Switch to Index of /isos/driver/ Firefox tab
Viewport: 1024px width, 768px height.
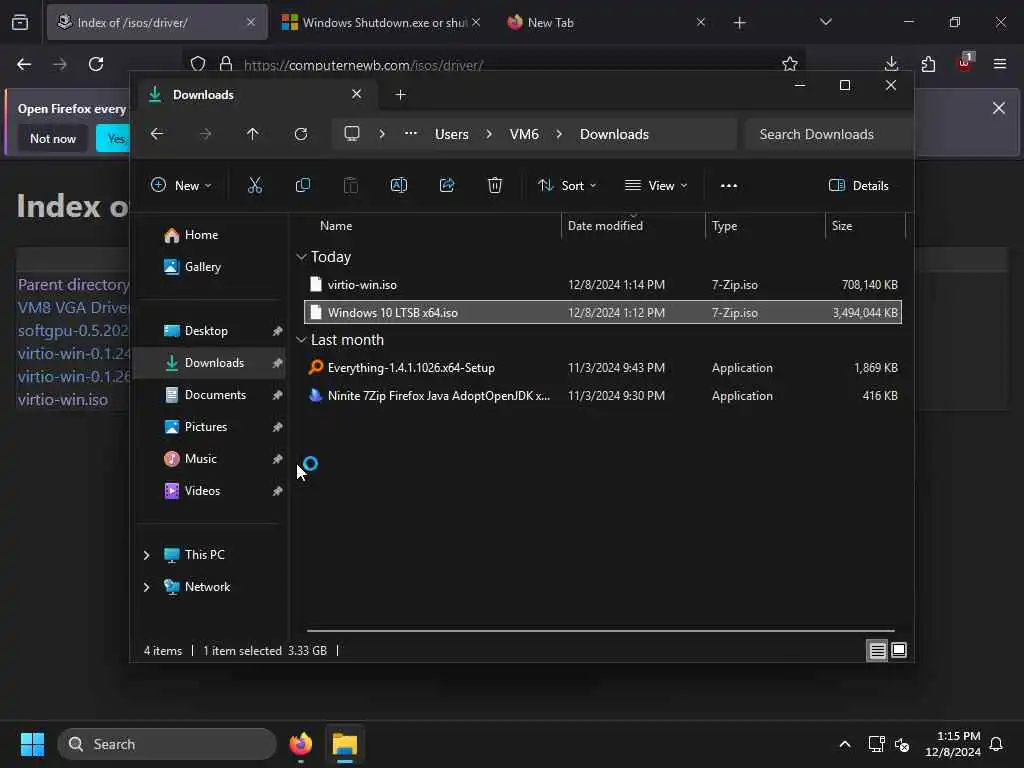[157, 22]
